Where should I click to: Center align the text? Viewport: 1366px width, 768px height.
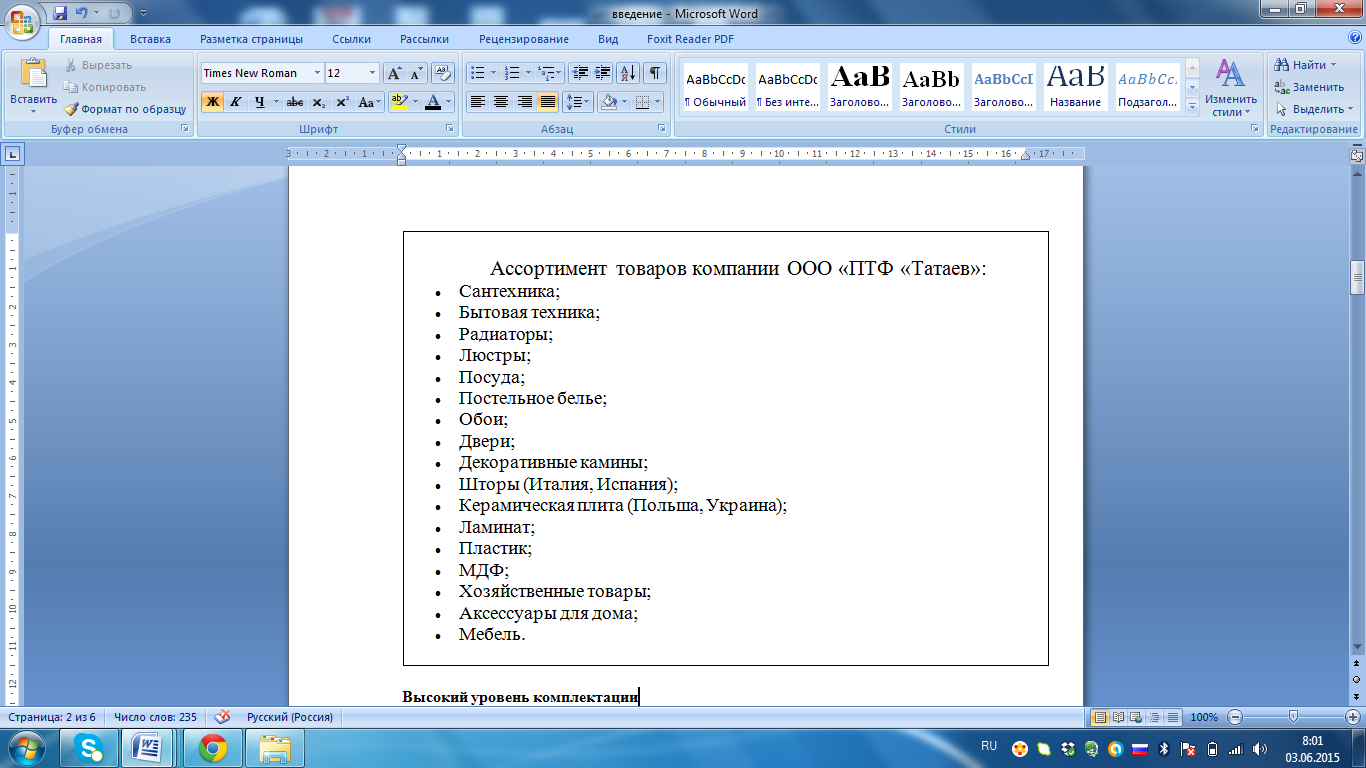501,102
